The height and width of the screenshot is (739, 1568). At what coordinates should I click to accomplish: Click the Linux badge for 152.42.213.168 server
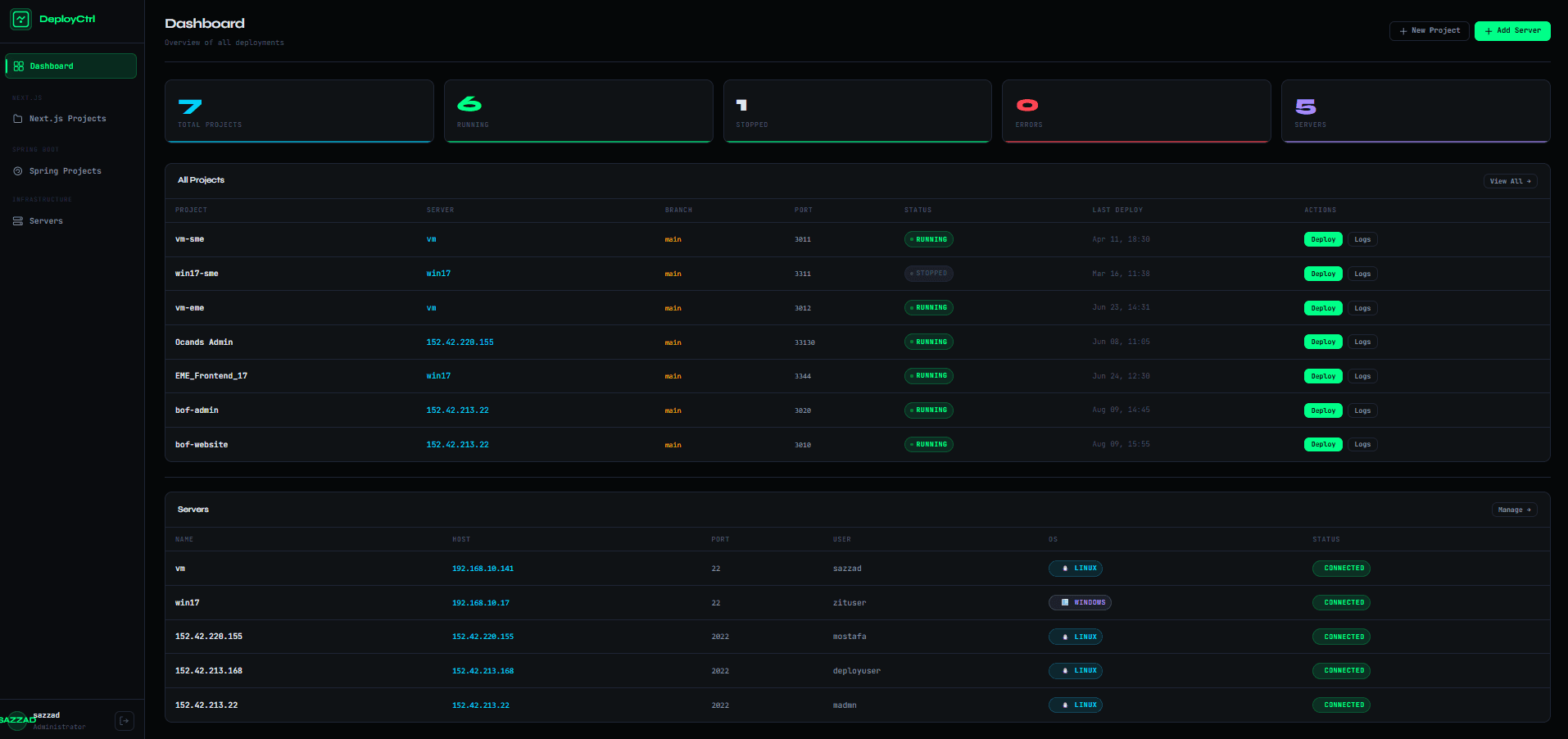(1076, 671)
